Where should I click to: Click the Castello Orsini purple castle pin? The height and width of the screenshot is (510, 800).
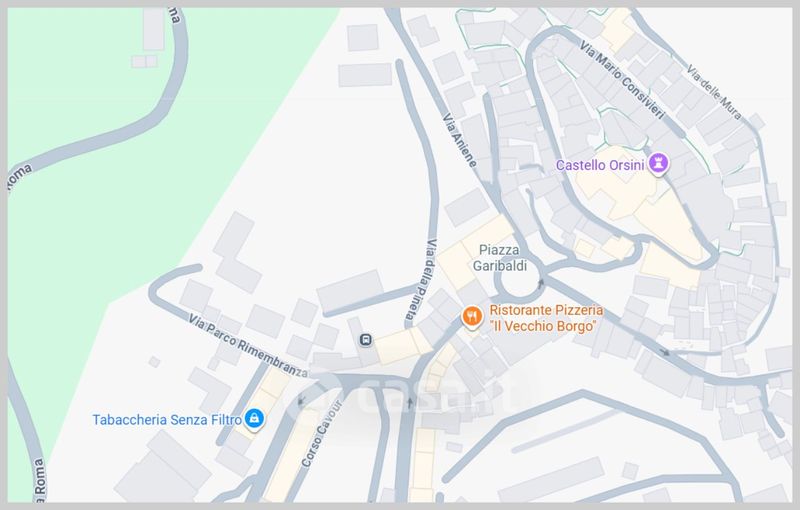(658, 164)
